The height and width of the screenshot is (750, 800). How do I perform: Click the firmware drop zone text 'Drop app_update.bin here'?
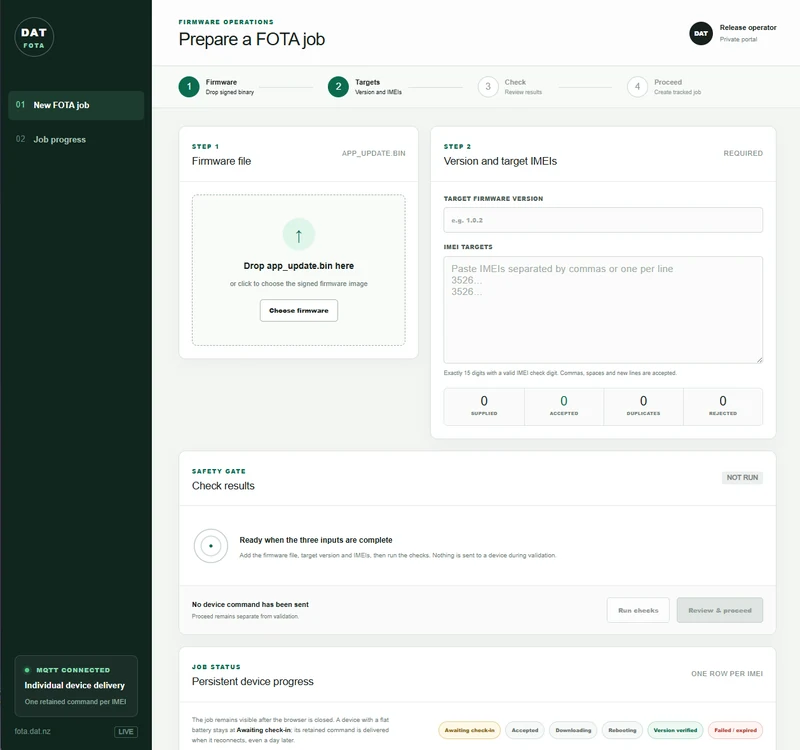point(298,266)
